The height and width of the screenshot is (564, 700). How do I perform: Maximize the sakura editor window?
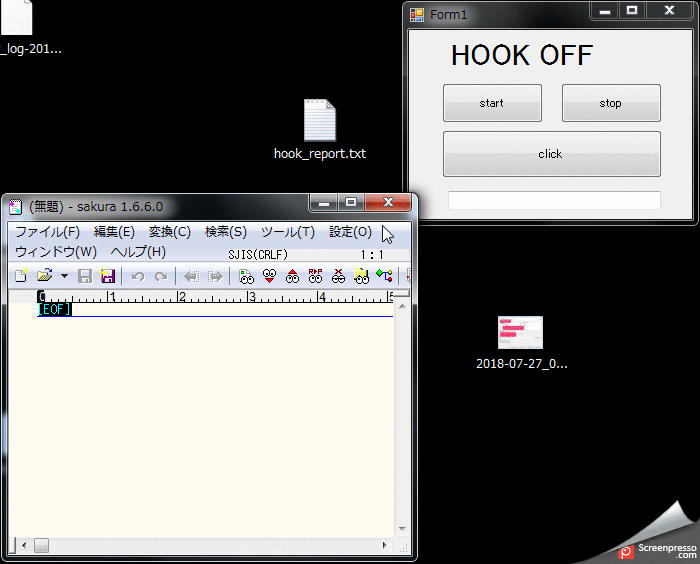351,203
